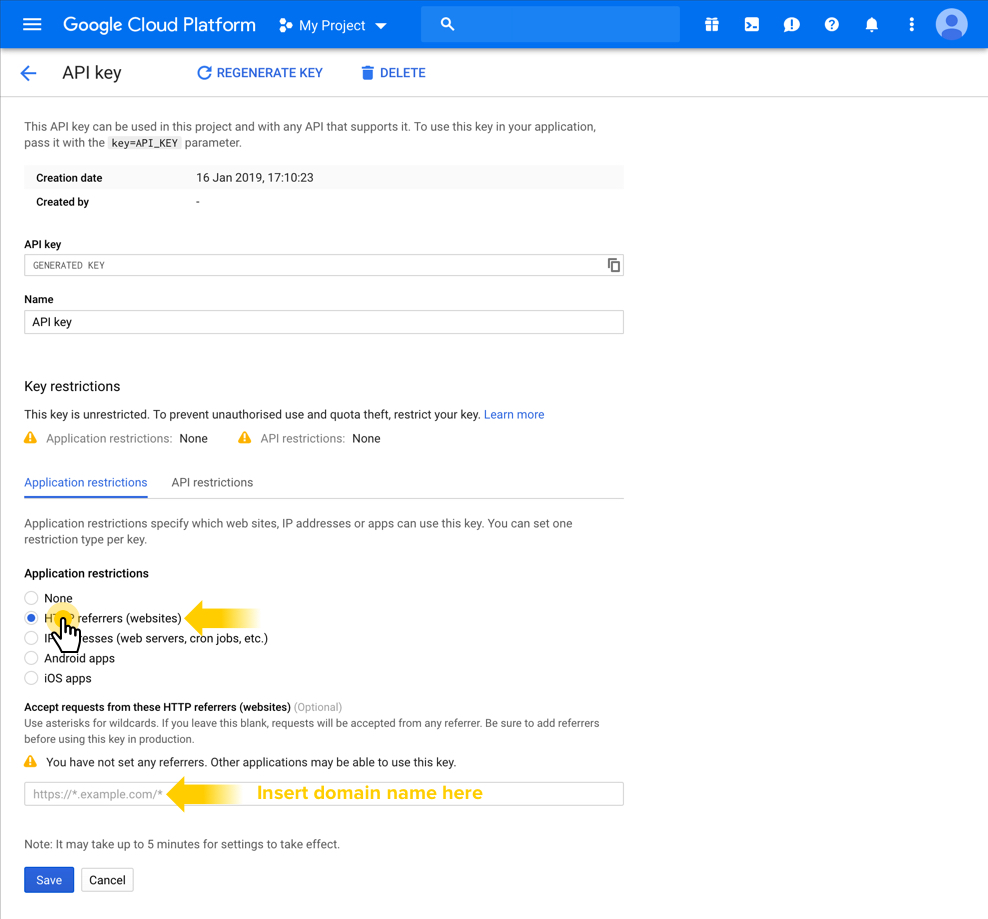Click the Save button
This screenshot has height=919, width=988.
(x=49, y=880)
